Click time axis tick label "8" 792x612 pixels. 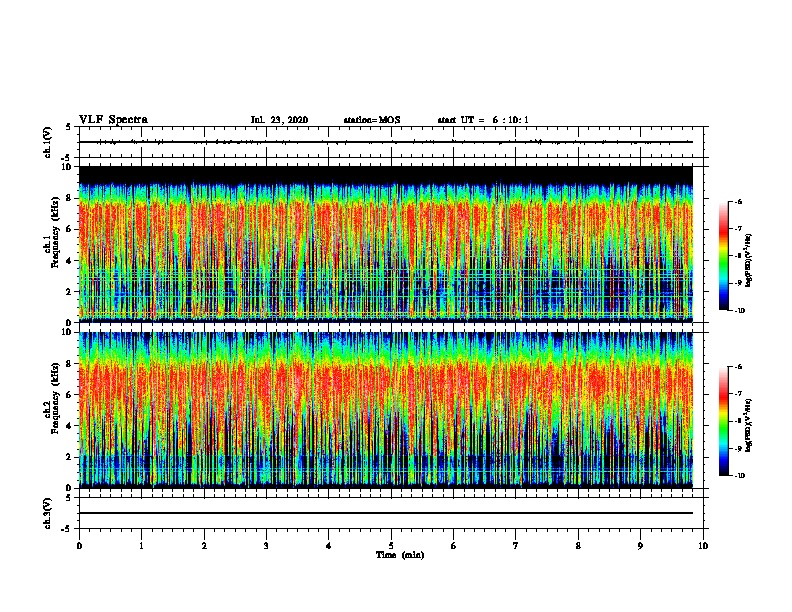click(x=578, y=546)
